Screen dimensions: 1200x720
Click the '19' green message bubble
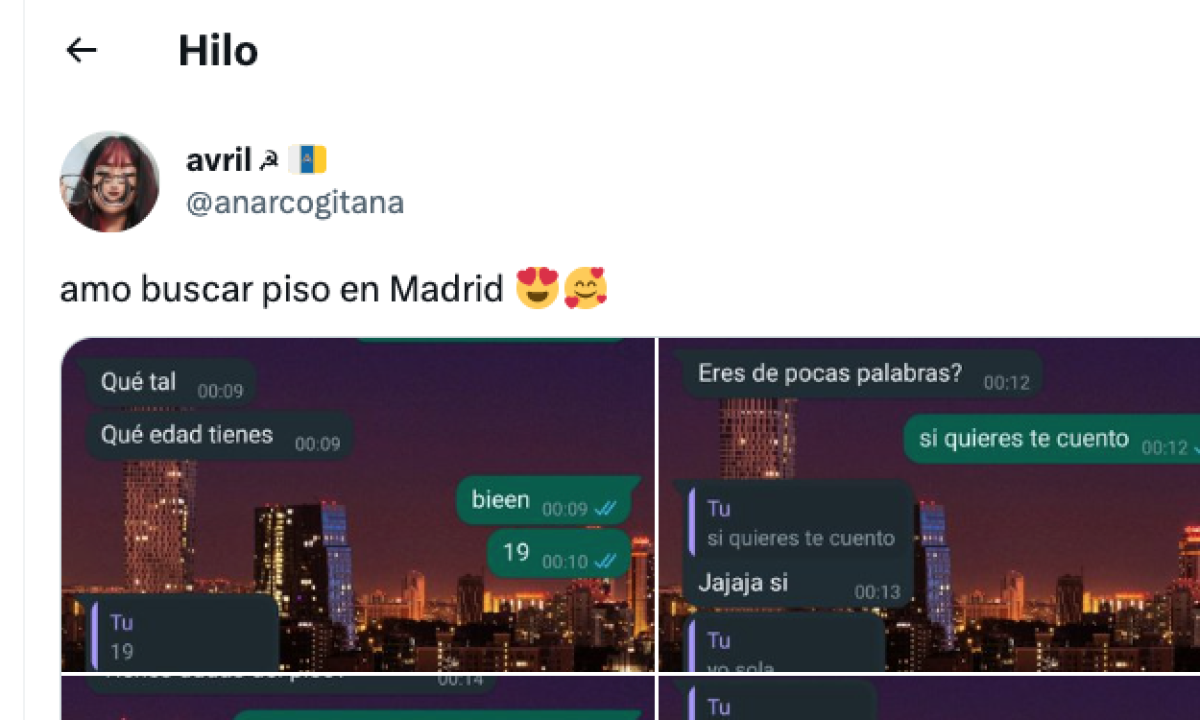[x=559, y=553]
